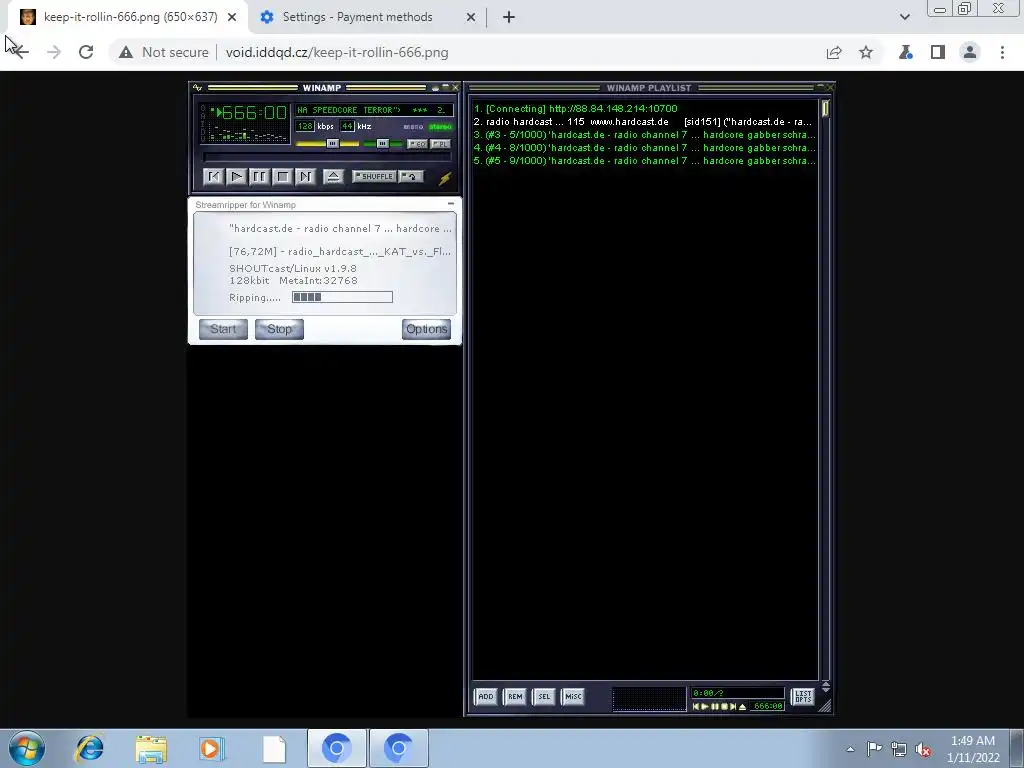Select playlist entry 4 (#4 - 8/1000)
Screen dimensions: 1024x768
click(x=645, y=148)
